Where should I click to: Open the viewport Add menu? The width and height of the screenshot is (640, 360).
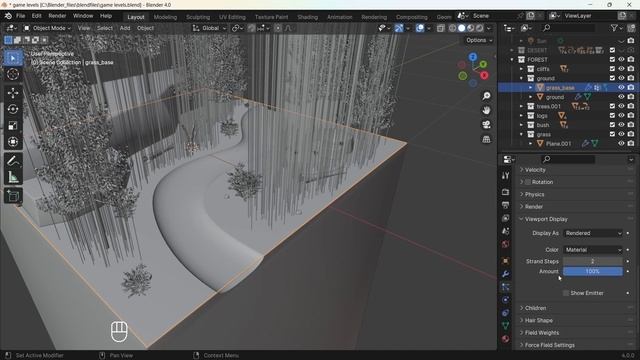(125, 28)
